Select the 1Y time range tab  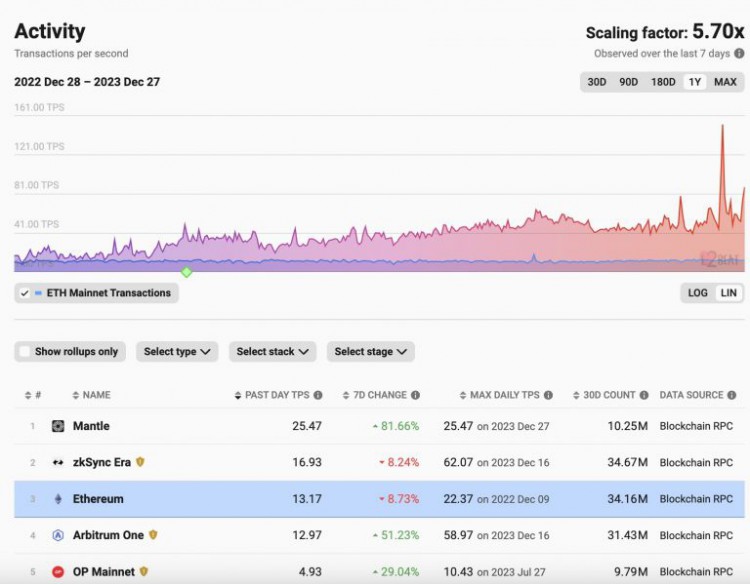695,82
